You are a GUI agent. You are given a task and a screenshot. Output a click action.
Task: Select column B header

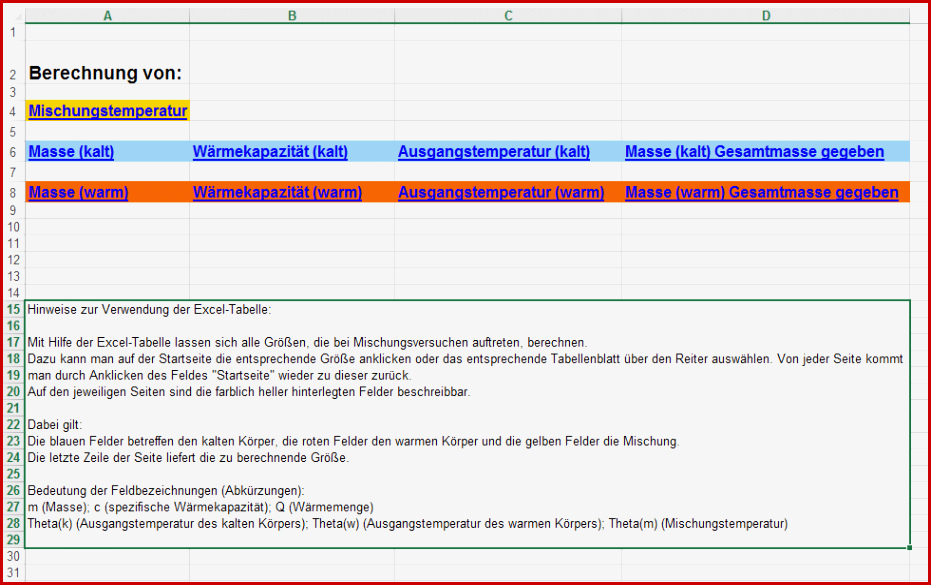[x=292, y=16]
